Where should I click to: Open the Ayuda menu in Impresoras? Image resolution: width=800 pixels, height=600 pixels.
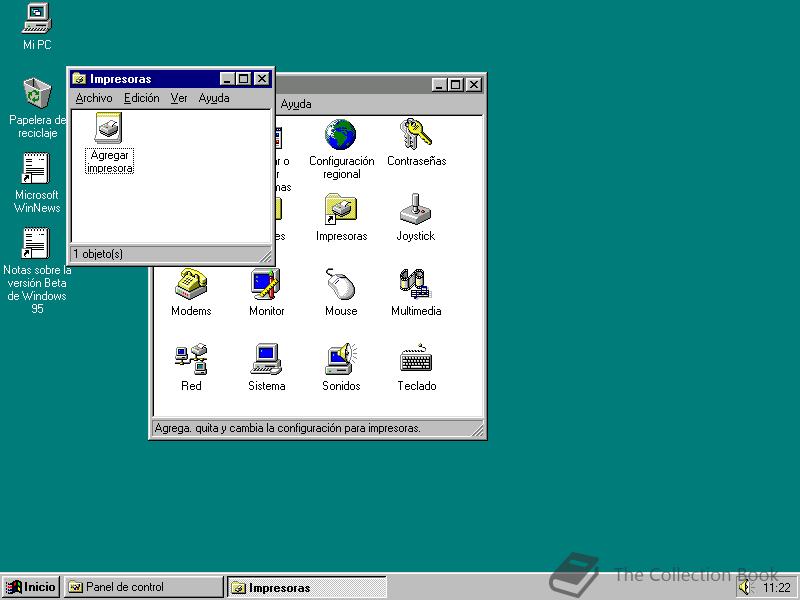pos(214,98)
